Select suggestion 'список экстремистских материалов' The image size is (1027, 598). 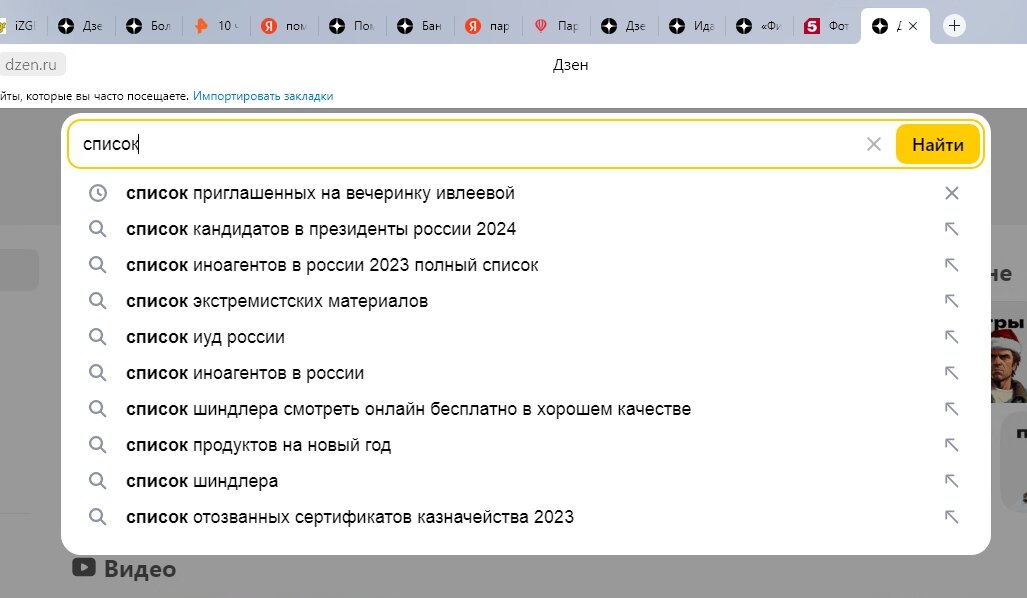click(x=277, y=301)
